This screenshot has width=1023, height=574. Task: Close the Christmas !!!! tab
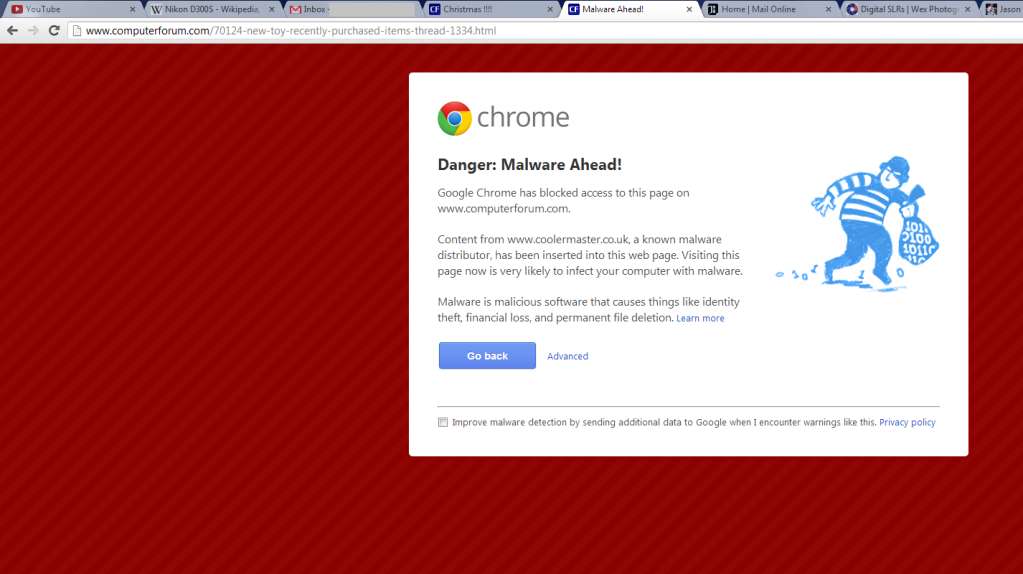pyautogui.click(x=550, y=9)
